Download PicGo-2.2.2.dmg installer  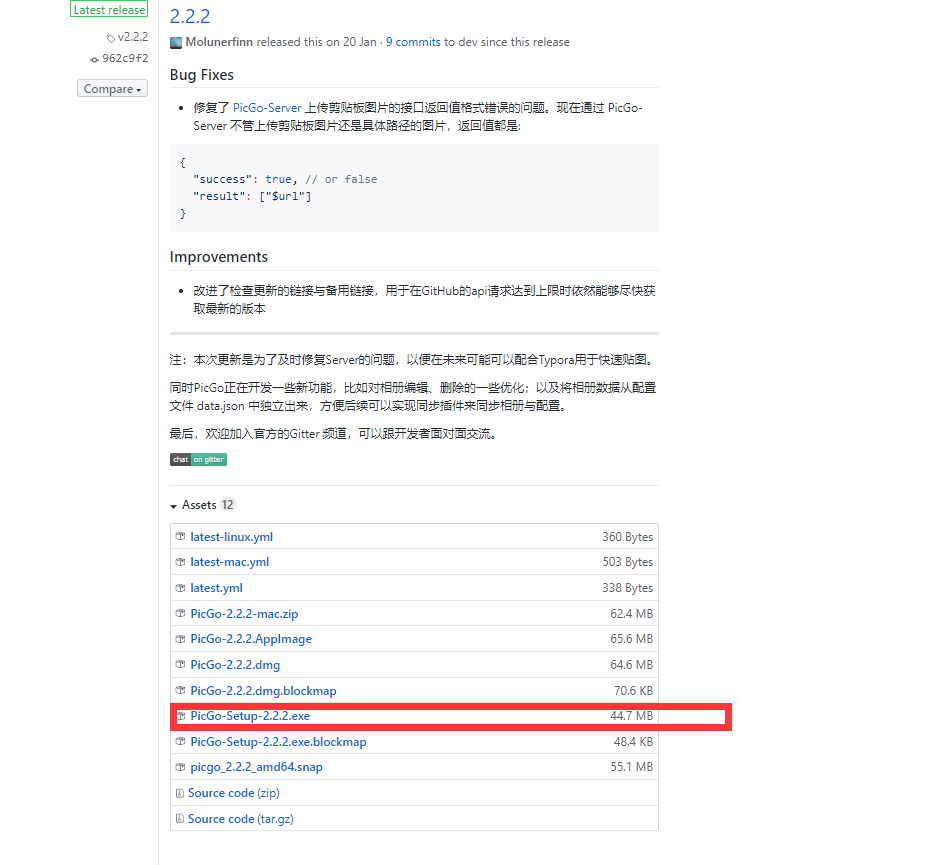pyautogui.click(x=235, y=664)
